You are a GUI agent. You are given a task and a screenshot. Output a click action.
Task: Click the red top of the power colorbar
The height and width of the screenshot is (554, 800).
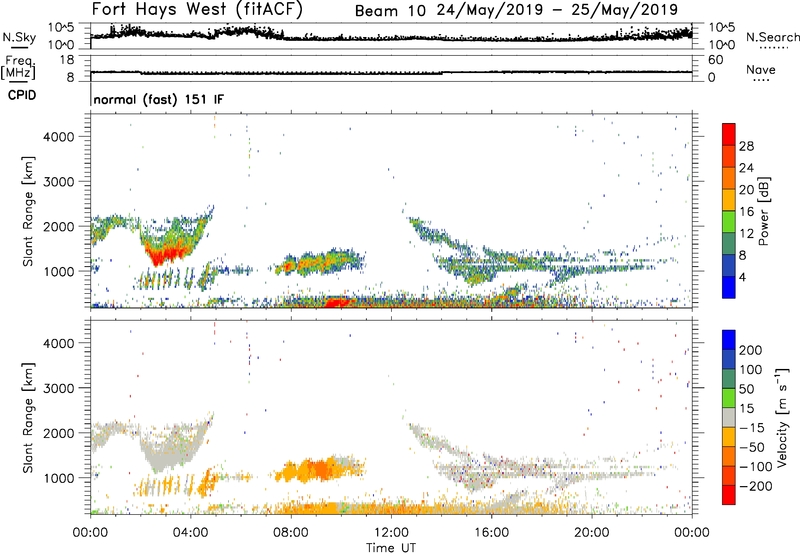tap(729, 134)
